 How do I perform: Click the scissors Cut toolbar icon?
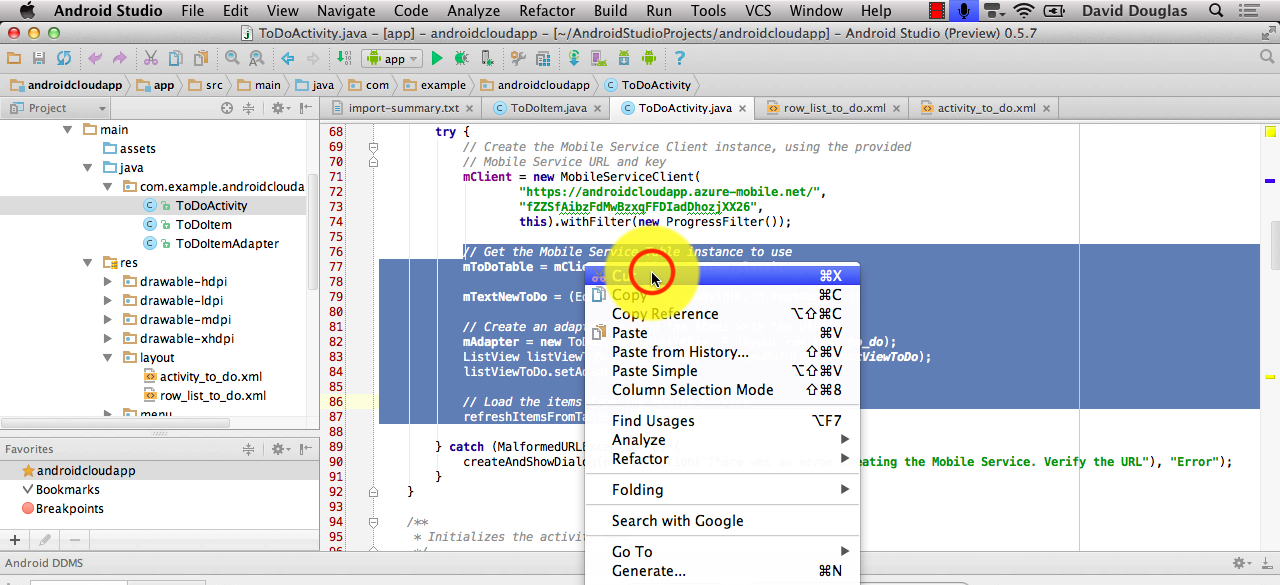click(150, 59)
